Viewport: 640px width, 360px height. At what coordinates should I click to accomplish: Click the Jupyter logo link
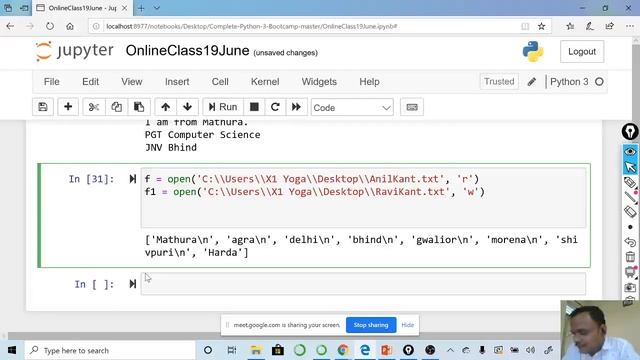pos(75,51)
